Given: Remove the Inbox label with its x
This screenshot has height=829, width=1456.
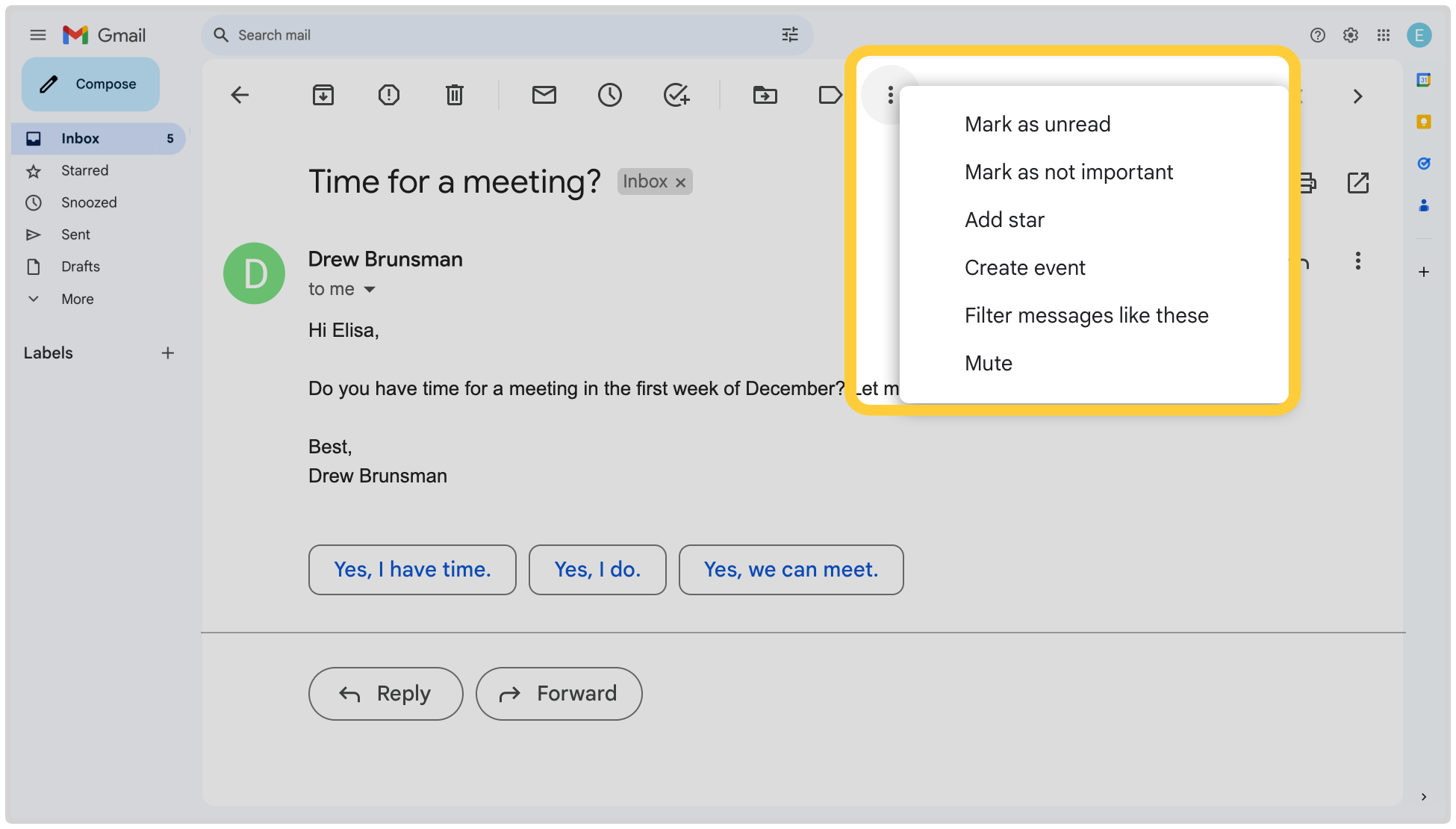Looking at the screenshot, I should 680,182.
